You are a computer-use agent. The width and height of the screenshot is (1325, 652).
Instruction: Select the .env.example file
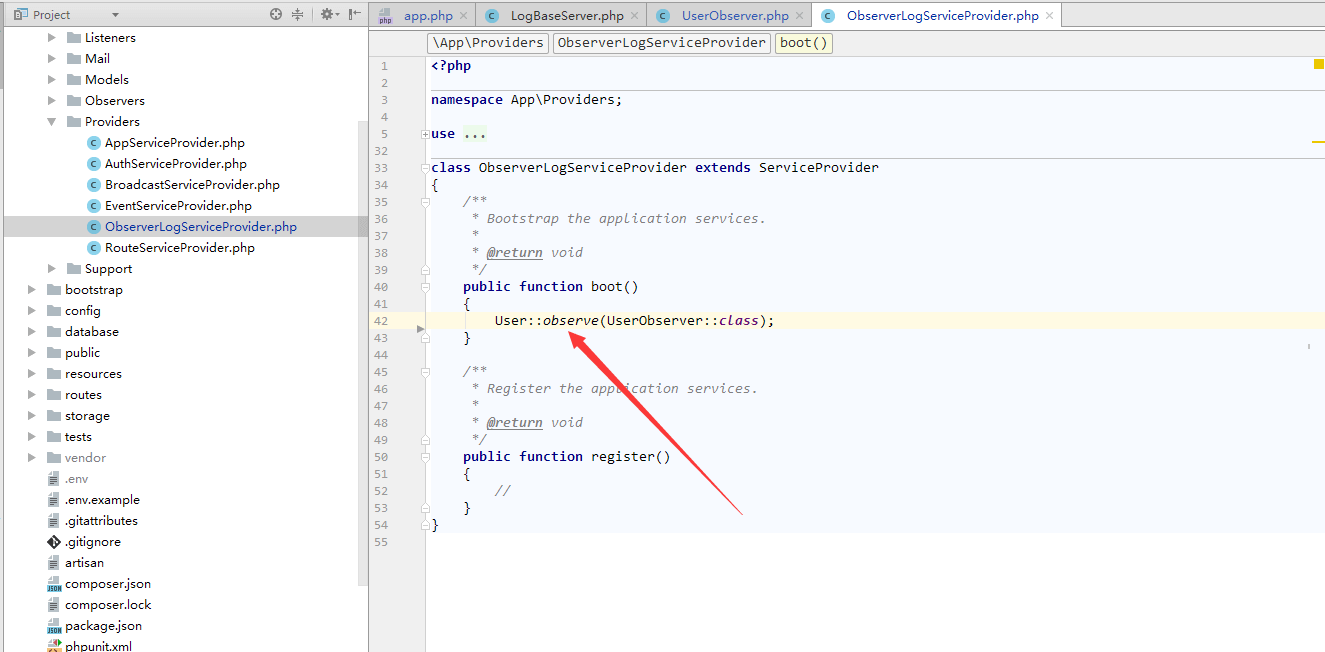[x=102, y=499]
